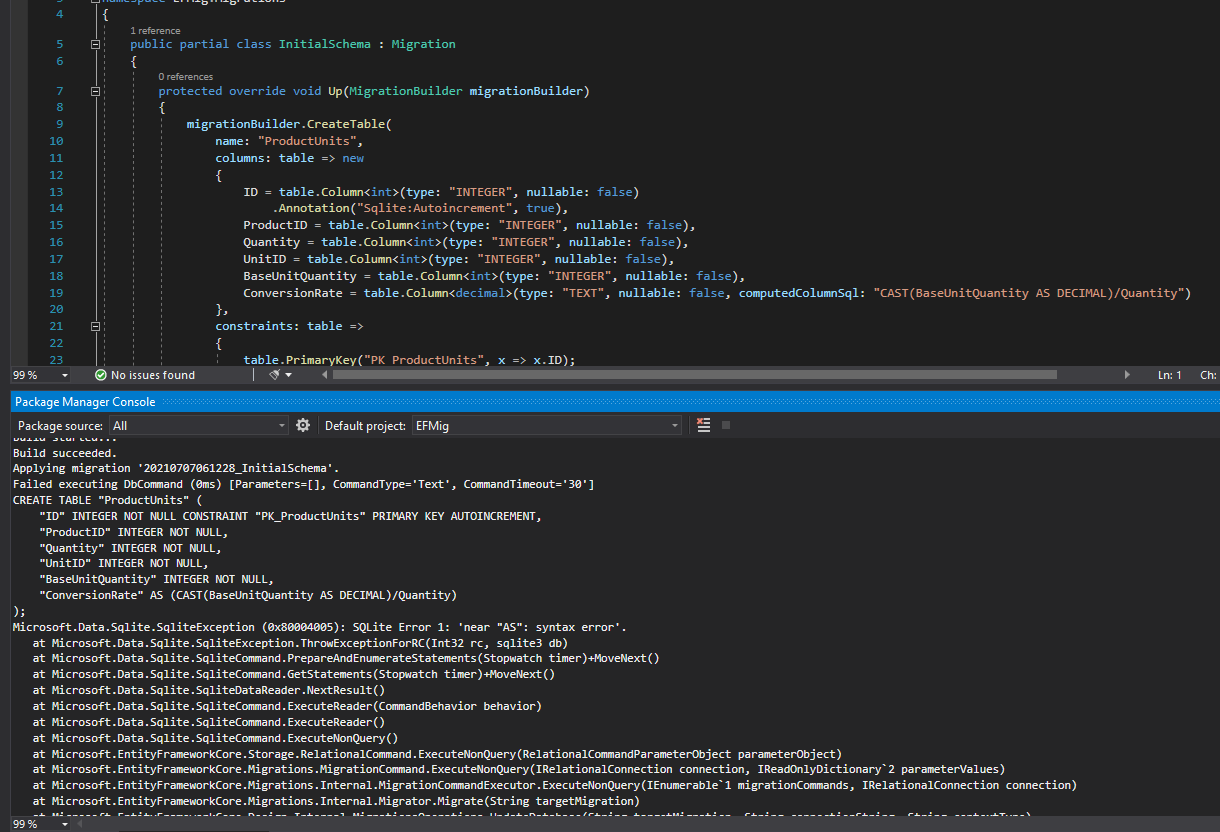Select the Package Manager Console title tab
Image resolution: width=1220 pixels, height=832 pixels.
84,401
